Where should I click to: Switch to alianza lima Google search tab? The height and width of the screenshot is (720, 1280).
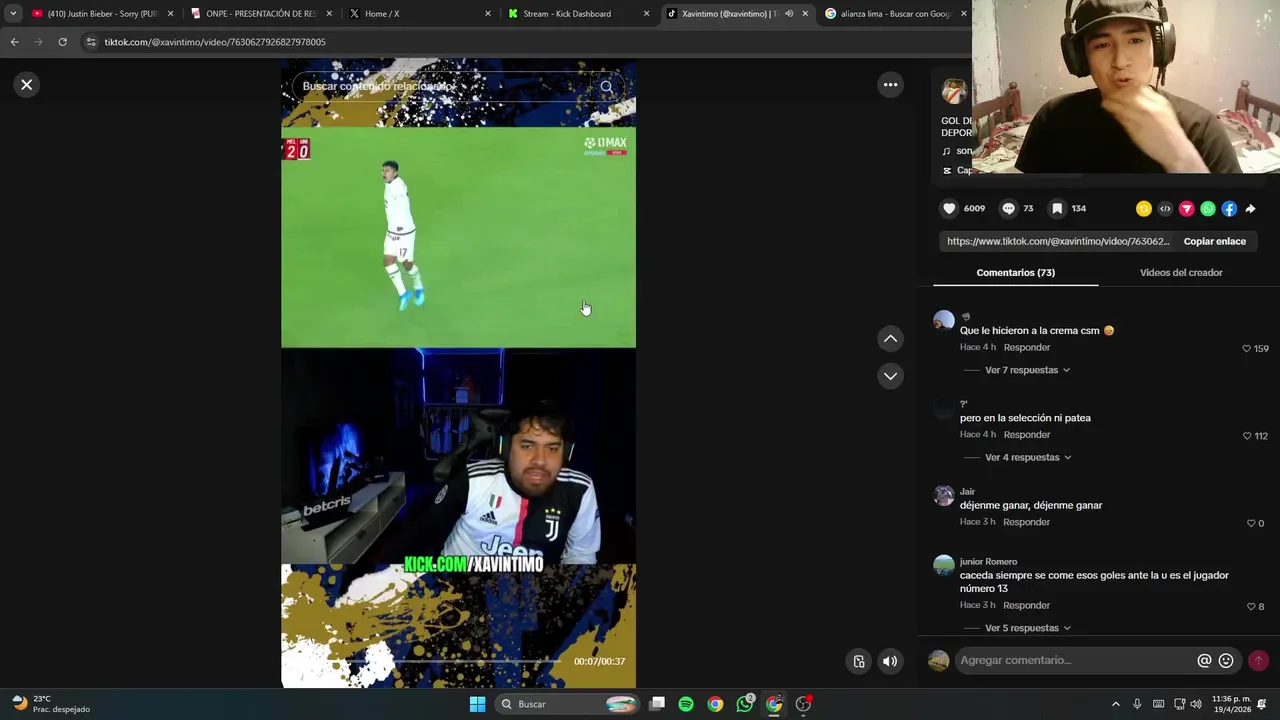(x=893, y=14)
